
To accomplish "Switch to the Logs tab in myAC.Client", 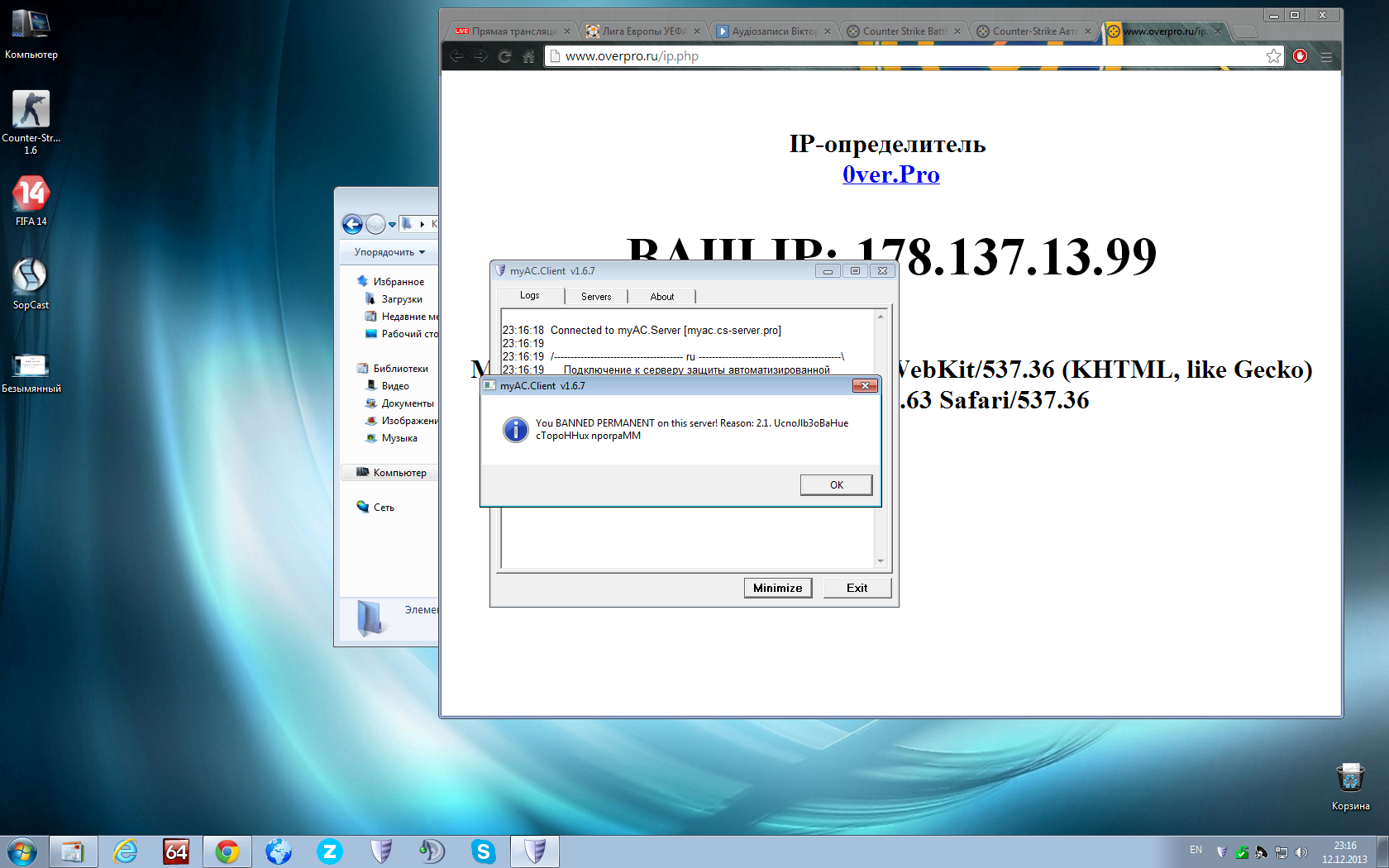I will (530, 295).
